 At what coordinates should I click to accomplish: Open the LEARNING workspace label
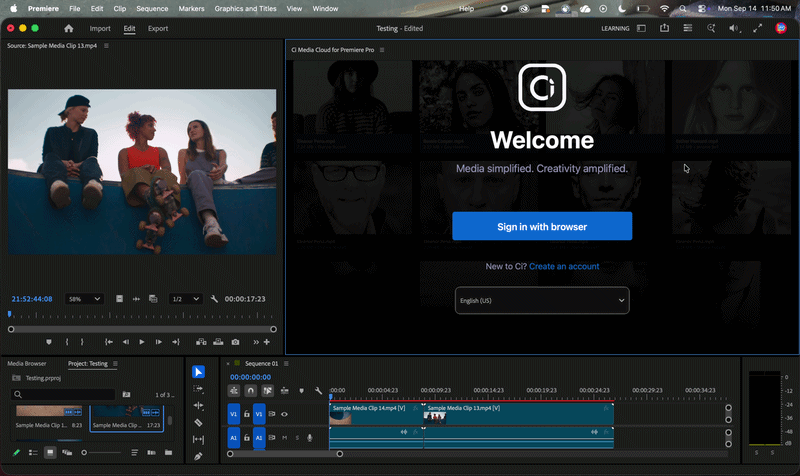point(615,29)
